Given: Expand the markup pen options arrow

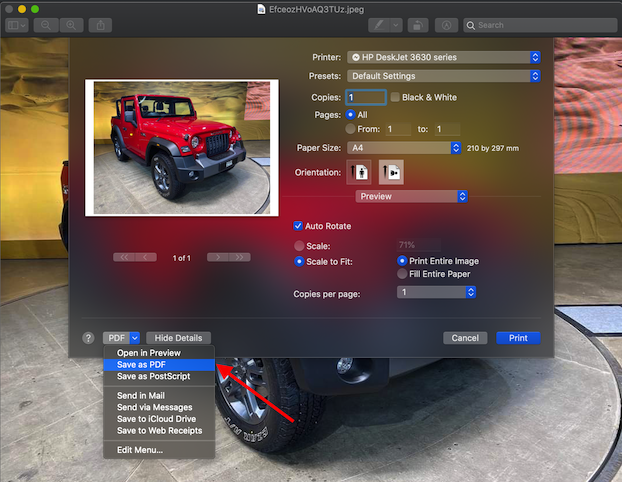Looking at the screenshot, I should (396, 25).
